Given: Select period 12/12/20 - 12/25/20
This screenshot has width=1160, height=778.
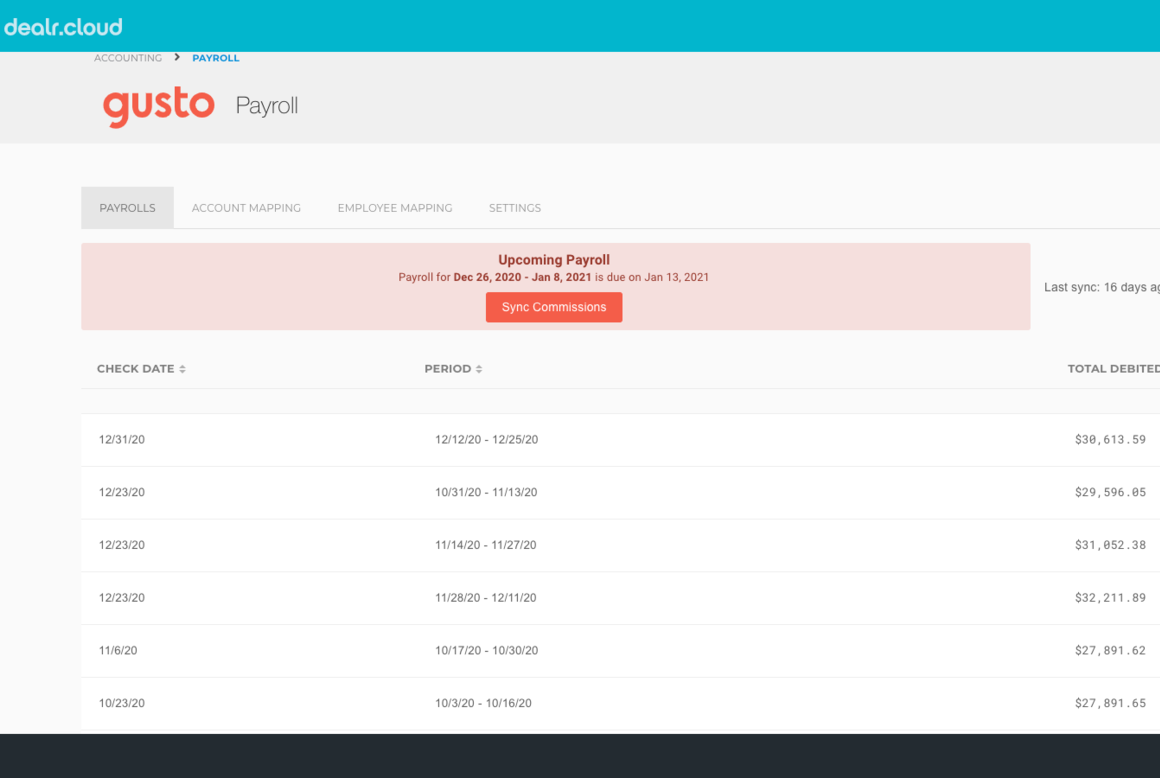Looking at the screenshot, I should pos(487,439).
